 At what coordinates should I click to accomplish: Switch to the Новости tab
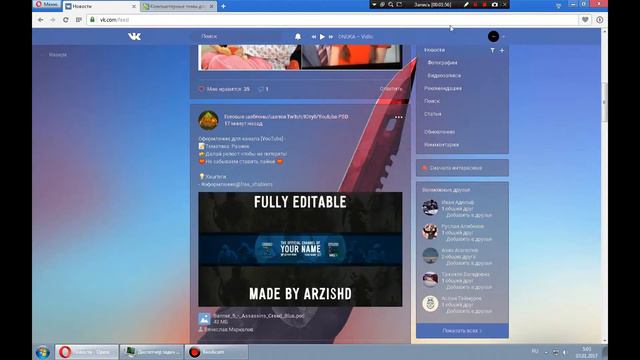click(x=100, y=6)
